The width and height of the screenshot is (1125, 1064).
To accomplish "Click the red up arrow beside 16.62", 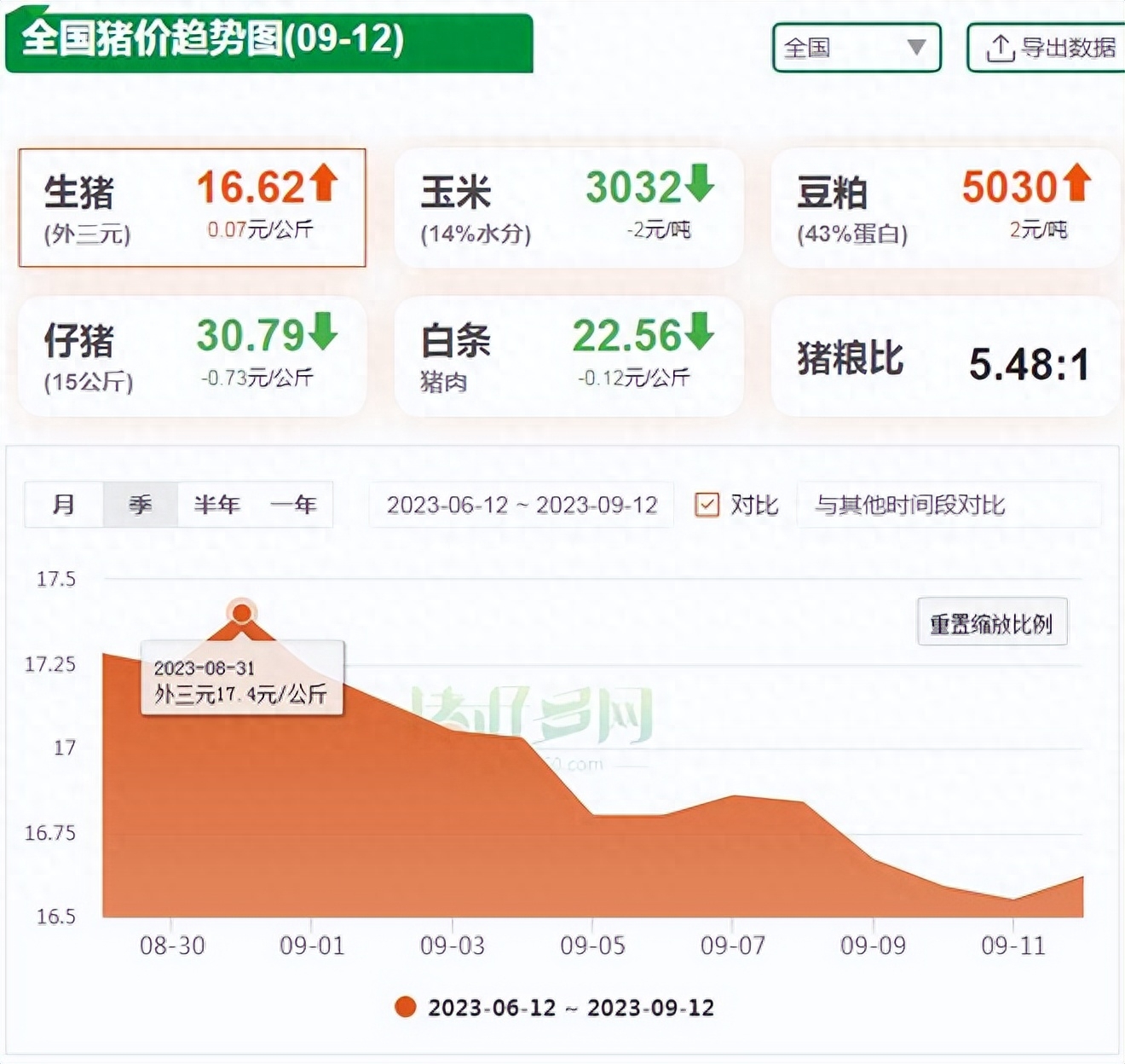I will point(324,183).
